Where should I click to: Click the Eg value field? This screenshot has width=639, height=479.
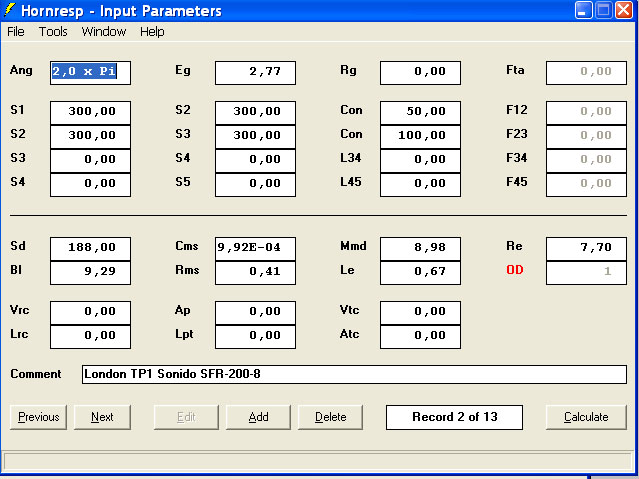pyautogui.click(x=255, y=72)
